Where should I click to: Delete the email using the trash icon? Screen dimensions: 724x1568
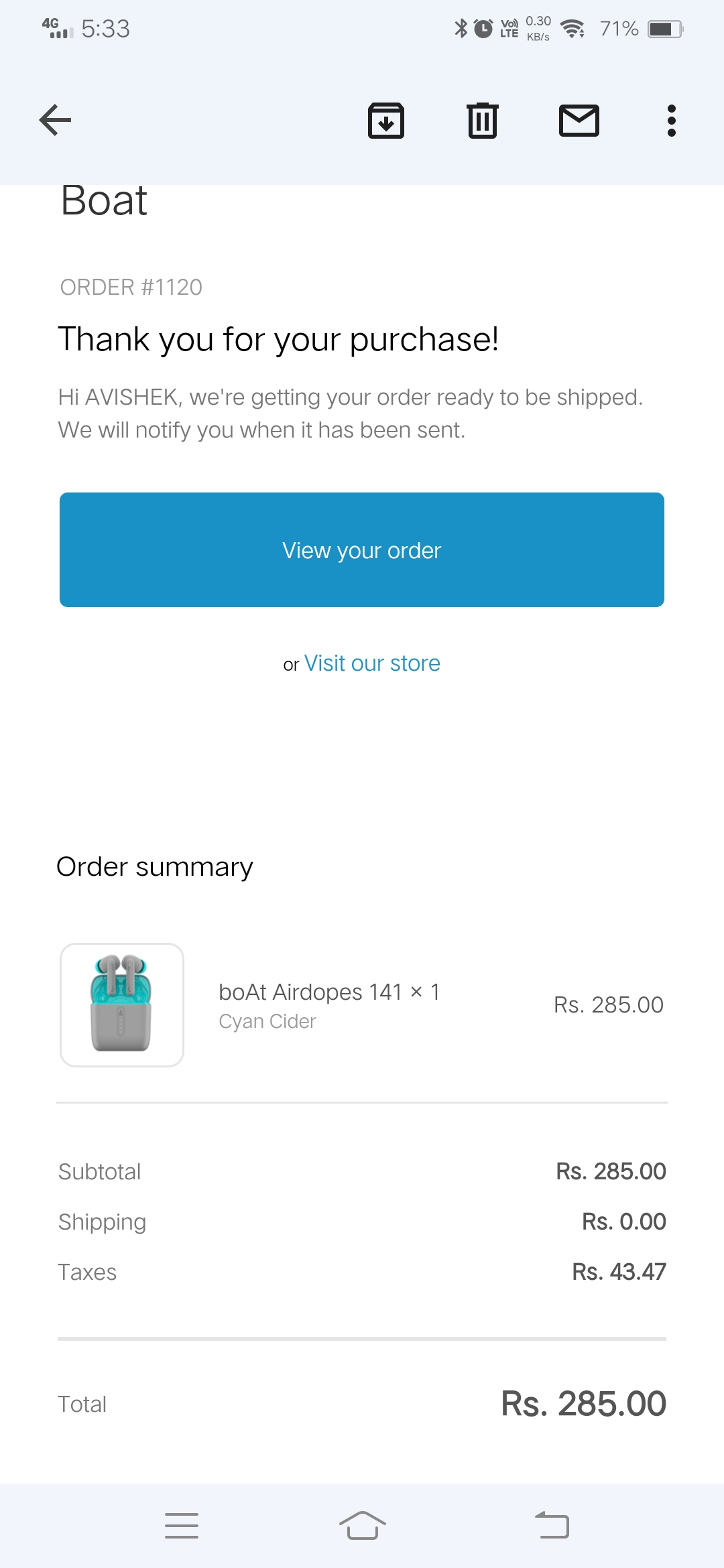click(483, 121)
